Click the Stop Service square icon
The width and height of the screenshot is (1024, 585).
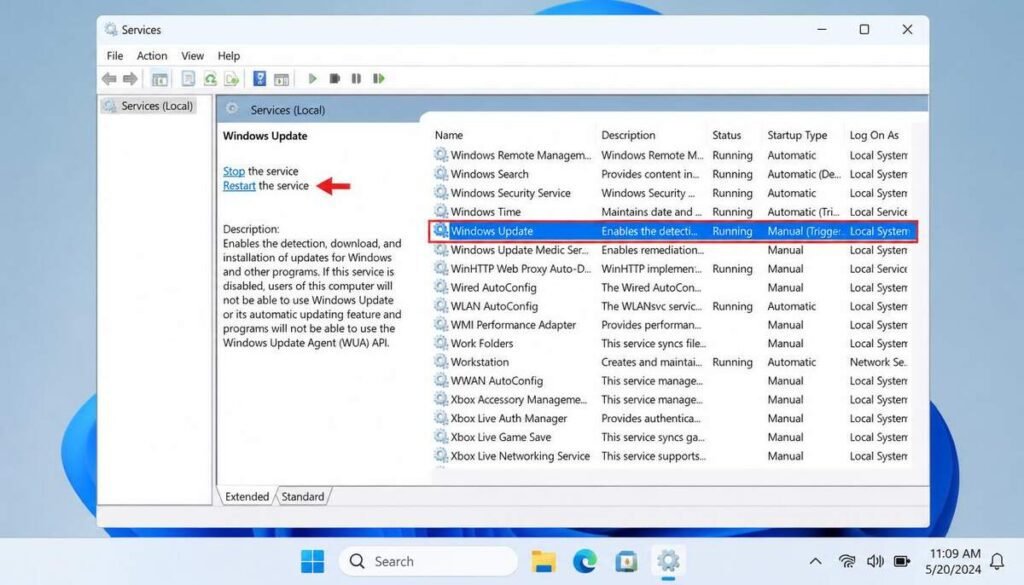334,79
